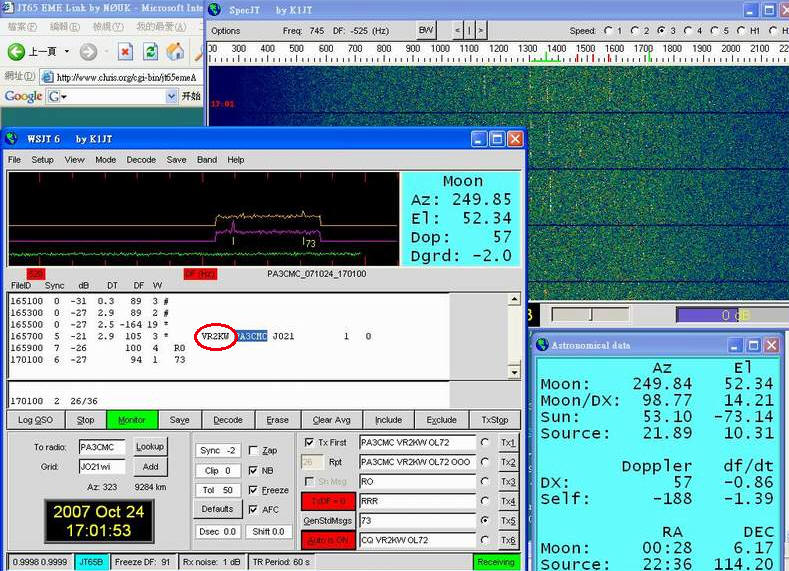Click the SpecJT title bar globe icon

215,9
